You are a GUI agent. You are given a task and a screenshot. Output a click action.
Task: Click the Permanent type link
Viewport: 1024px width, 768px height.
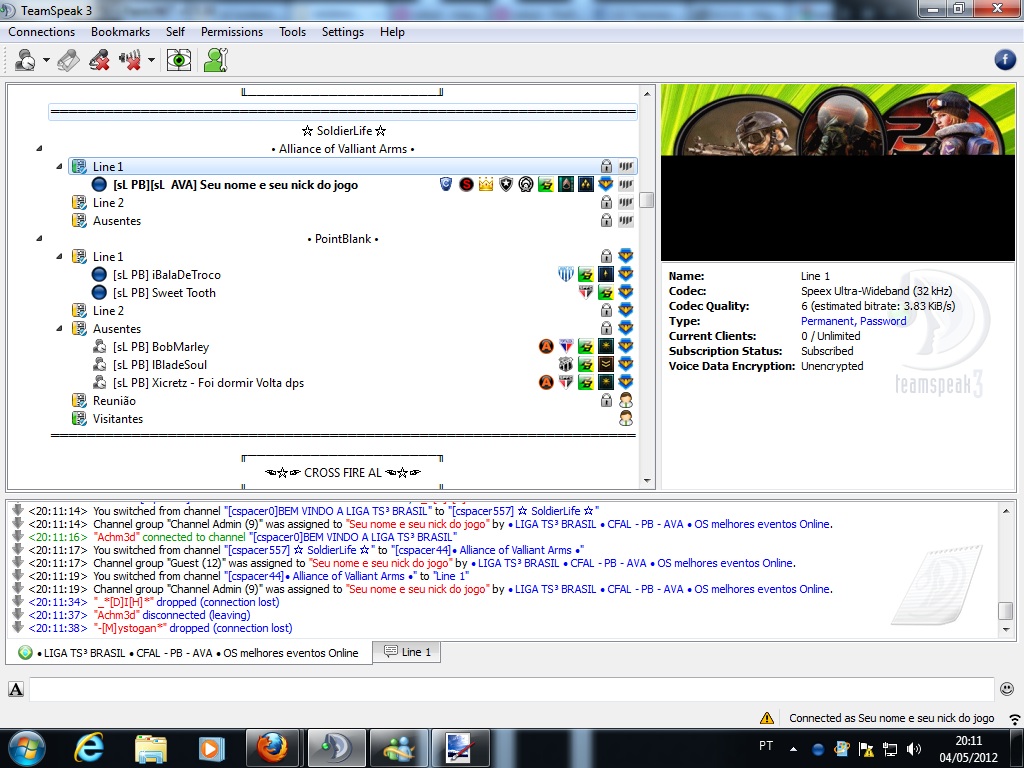[x=827, y=321]
